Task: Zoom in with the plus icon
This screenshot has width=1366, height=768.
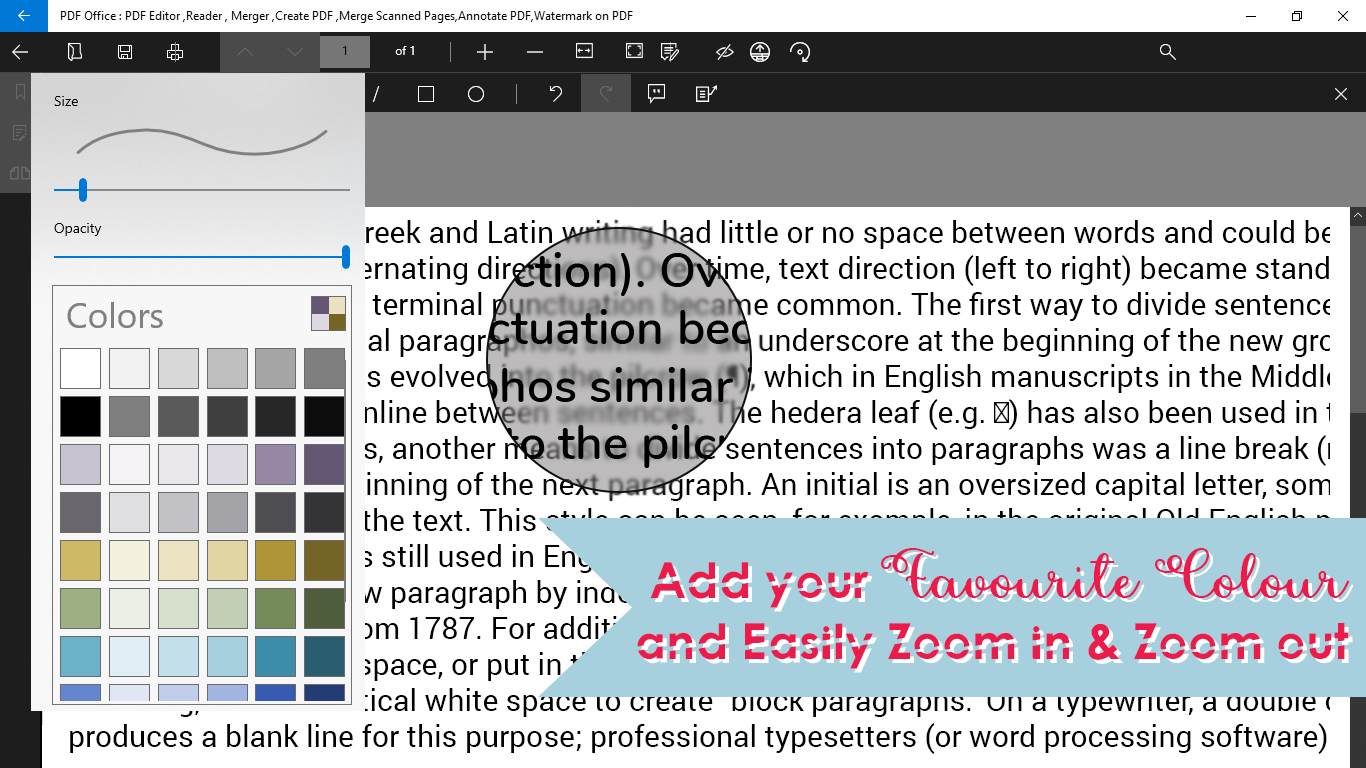Action: coord(485,52)
